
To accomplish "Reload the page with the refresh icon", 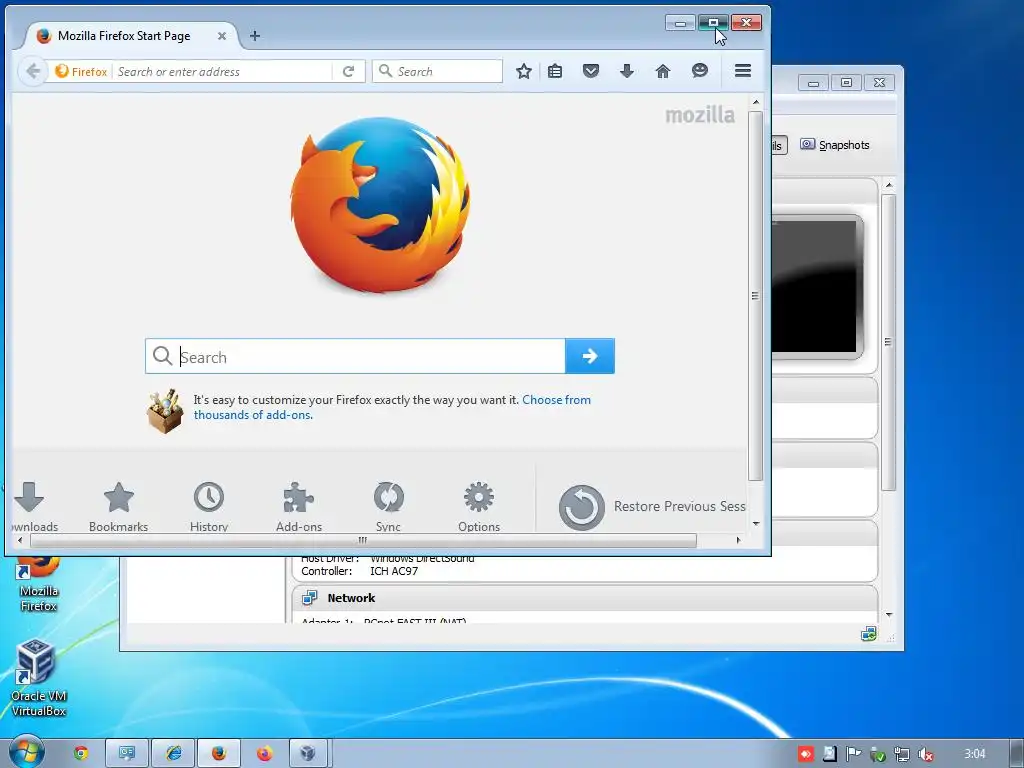I will (x=348, y=71).
